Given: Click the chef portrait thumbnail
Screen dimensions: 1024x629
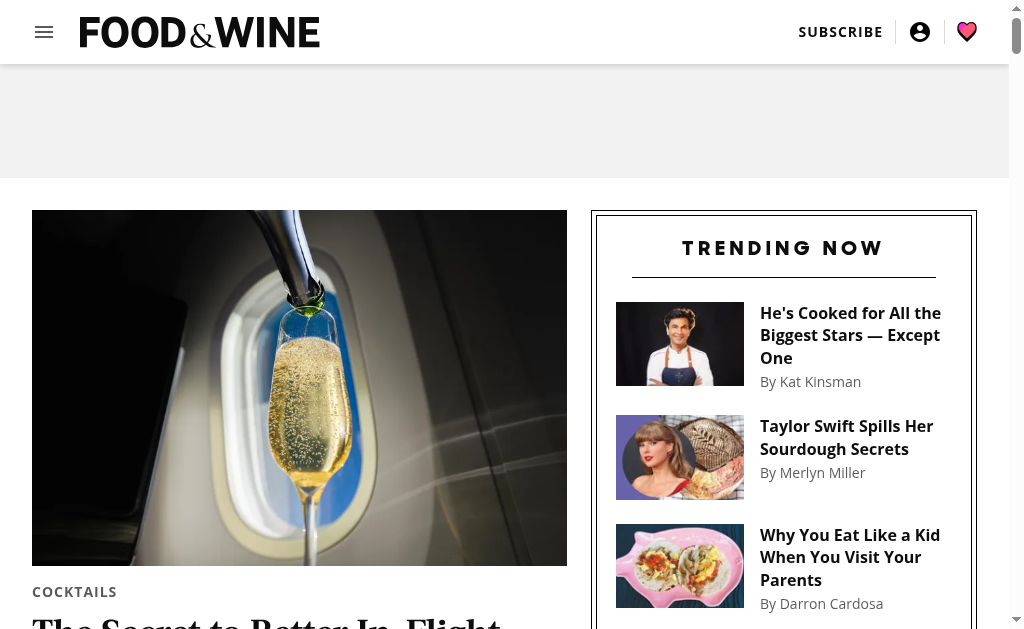Looking at the screenshot, I should point(680,344).
